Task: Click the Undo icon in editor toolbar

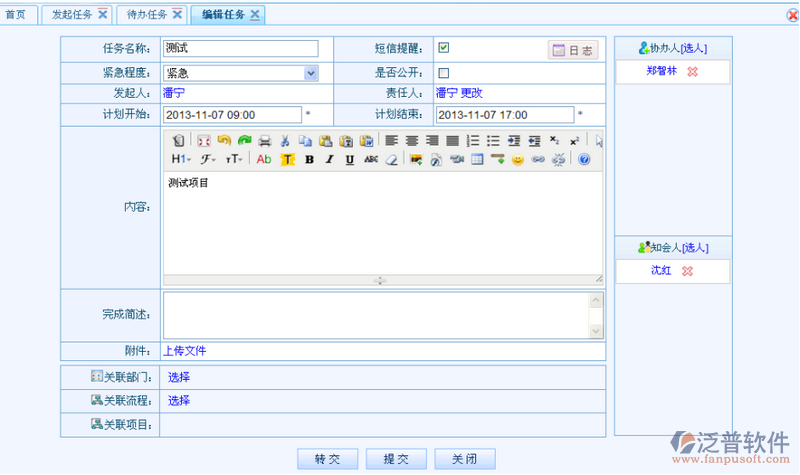Action: pyautogui.click(x=224, y=141)
